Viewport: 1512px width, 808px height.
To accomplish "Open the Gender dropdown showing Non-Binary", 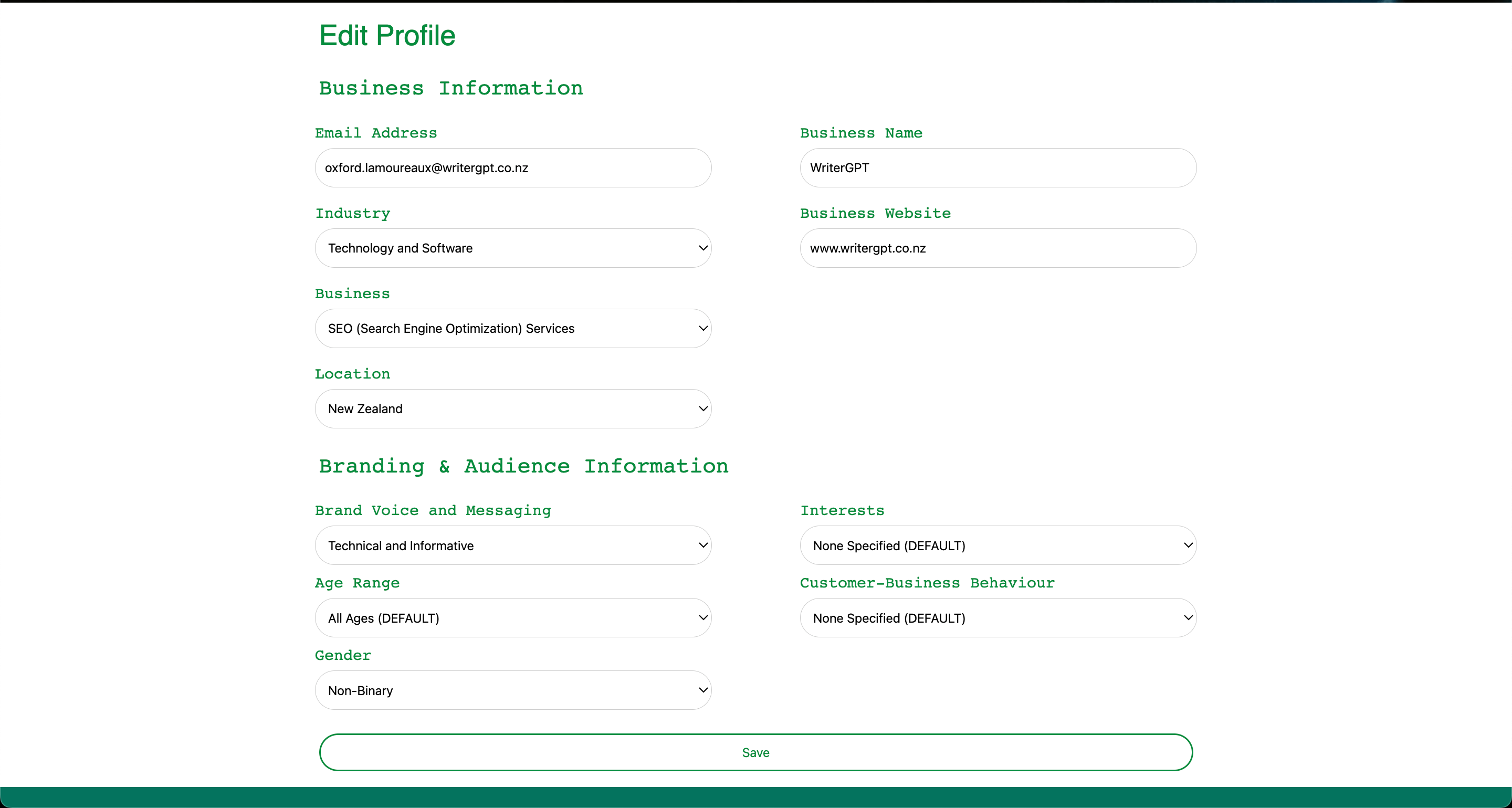I will [513, 690].
